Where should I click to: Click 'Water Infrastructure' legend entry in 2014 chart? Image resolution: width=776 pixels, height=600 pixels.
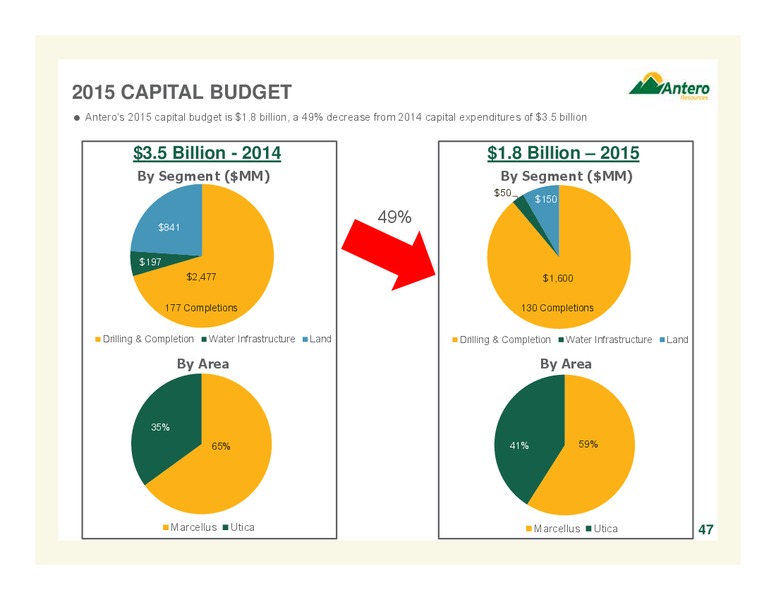coord(248,339)
